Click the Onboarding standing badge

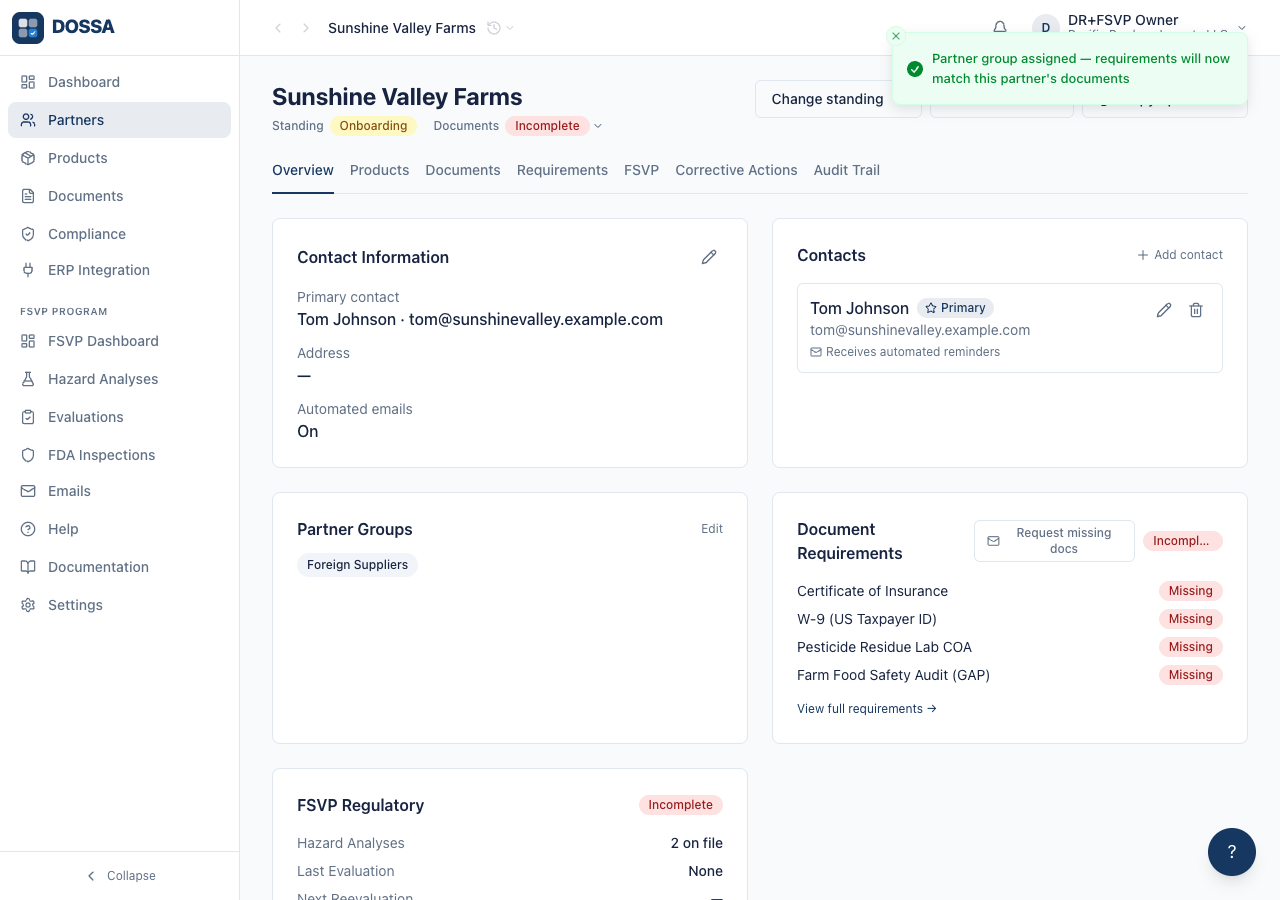(373, 126)
